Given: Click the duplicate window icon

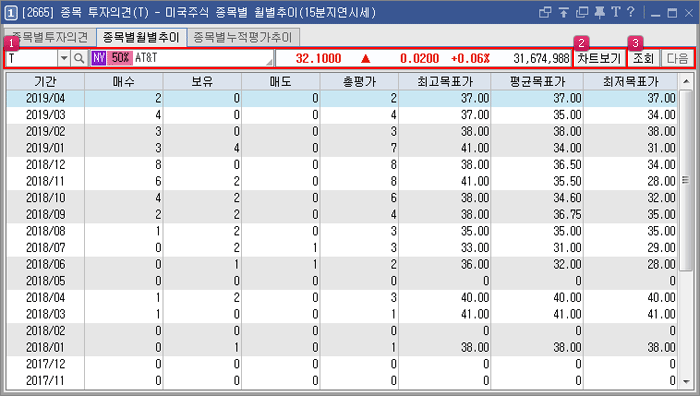Looking at the screenshot, I should 582,13.
